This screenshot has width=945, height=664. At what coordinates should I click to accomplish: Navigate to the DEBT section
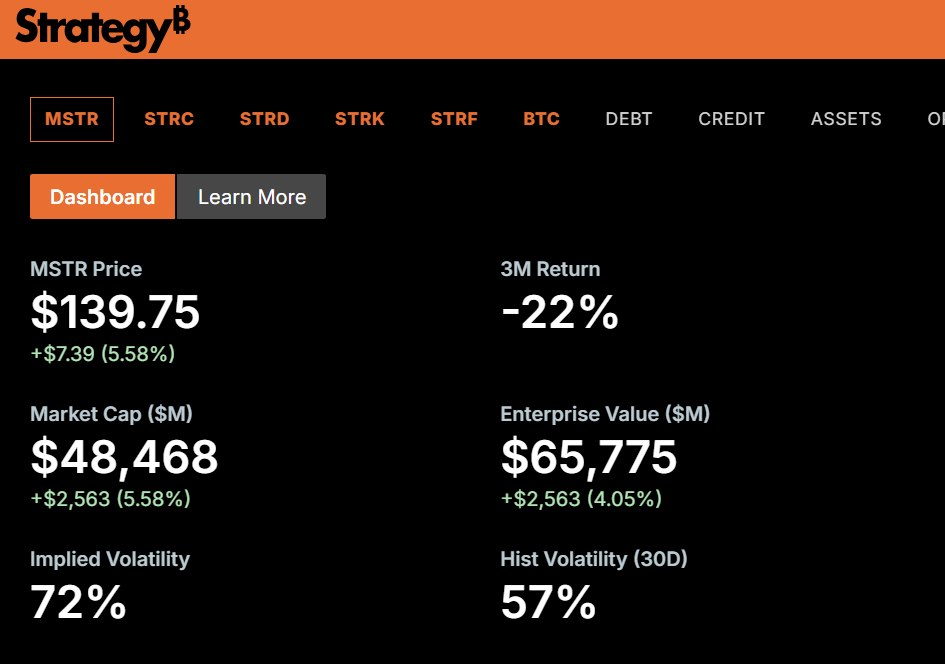click(628, 119)
